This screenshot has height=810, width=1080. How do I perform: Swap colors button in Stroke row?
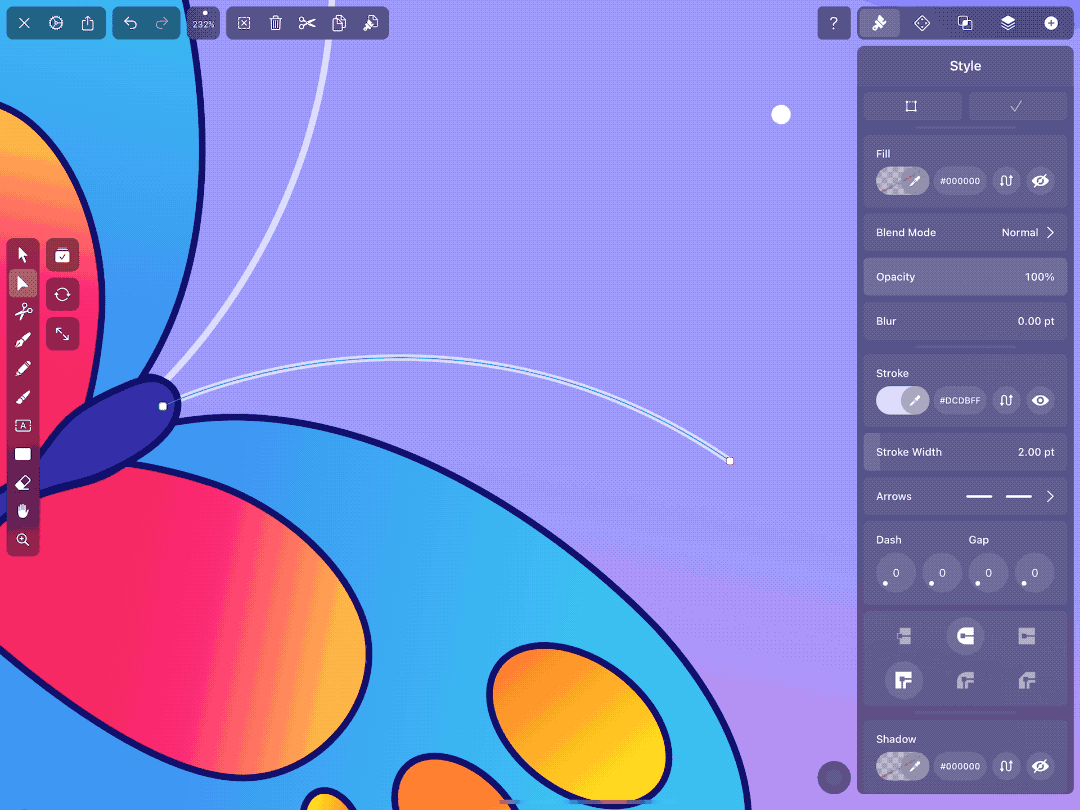pos(1006,400)
